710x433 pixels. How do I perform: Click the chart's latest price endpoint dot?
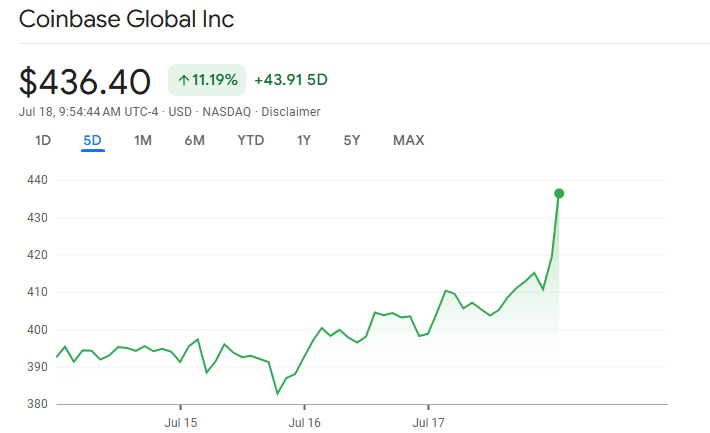point(559,193)
